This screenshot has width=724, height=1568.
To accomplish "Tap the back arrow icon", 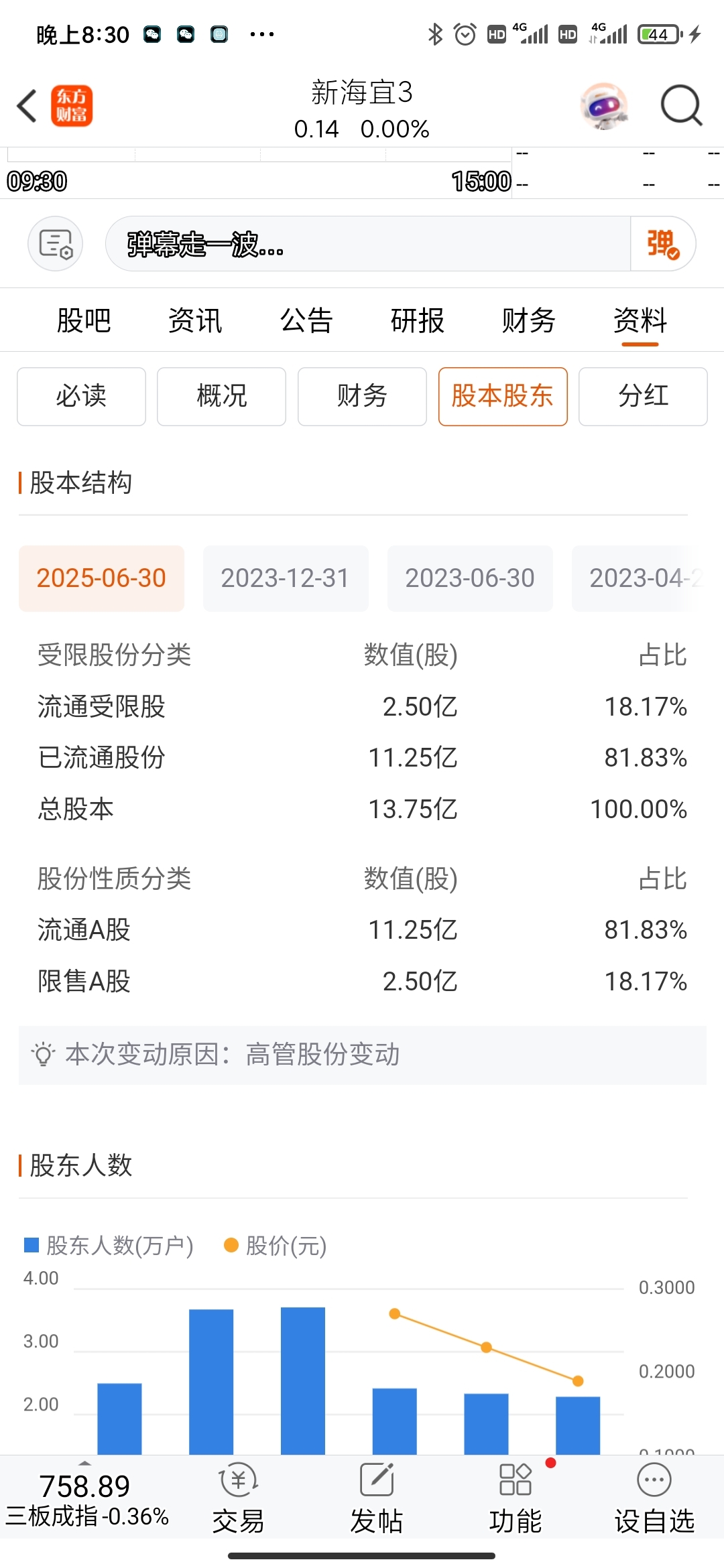I will tap(27, 106).
